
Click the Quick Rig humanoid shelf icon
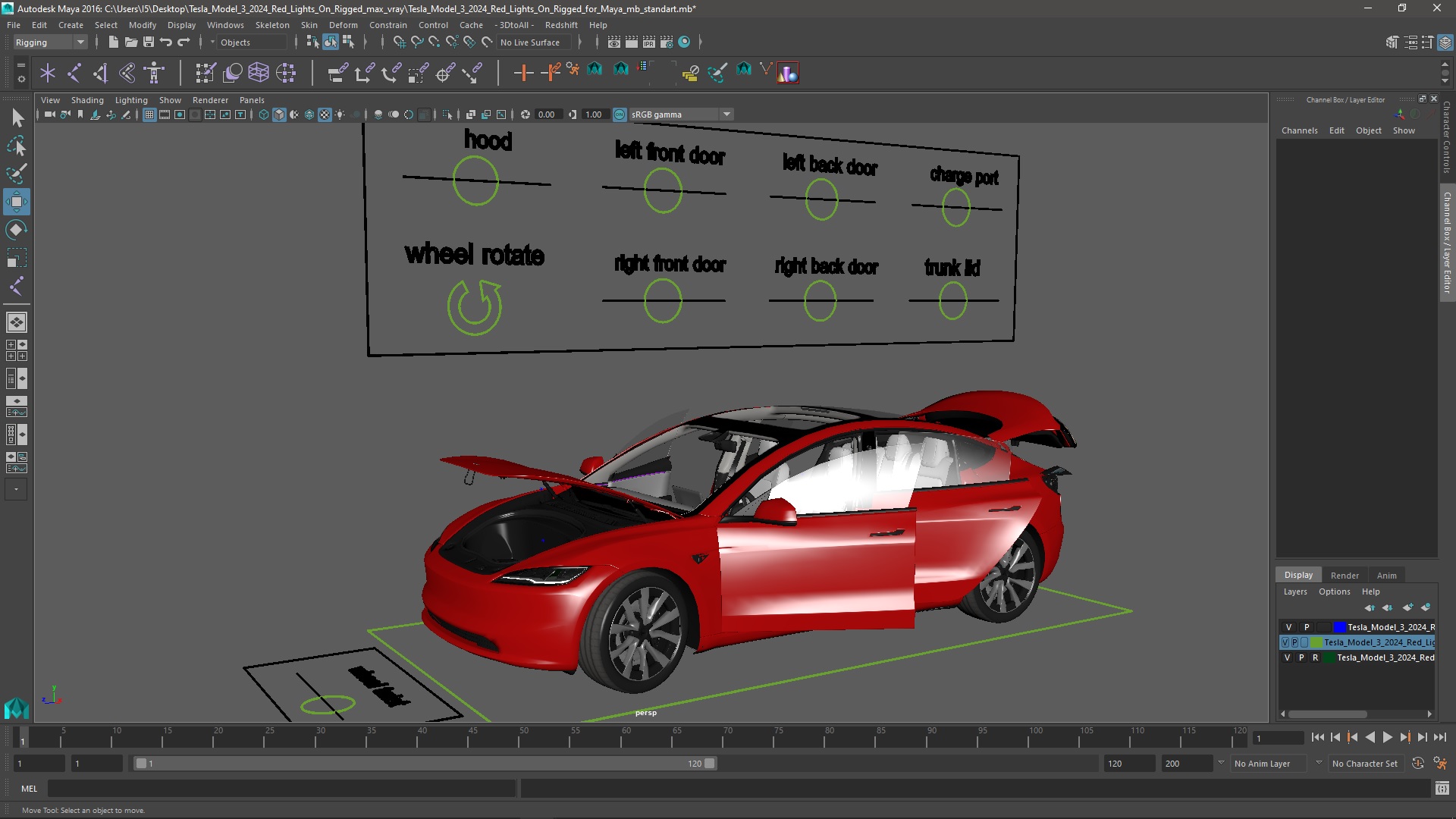click(154, 73)
